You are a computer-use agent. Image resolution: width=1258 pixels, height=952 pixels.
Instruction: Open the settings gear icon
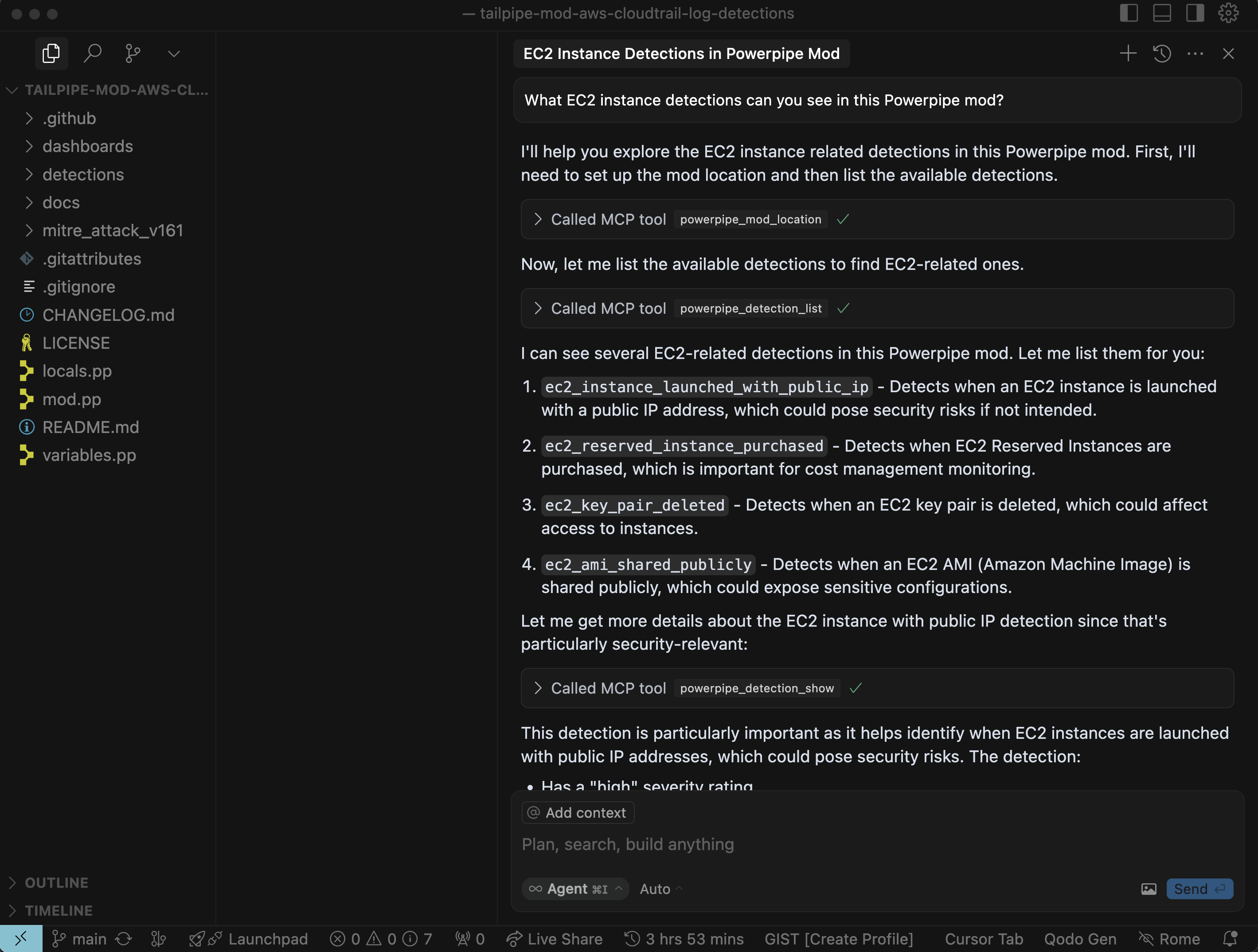(x=1228, y=13)
